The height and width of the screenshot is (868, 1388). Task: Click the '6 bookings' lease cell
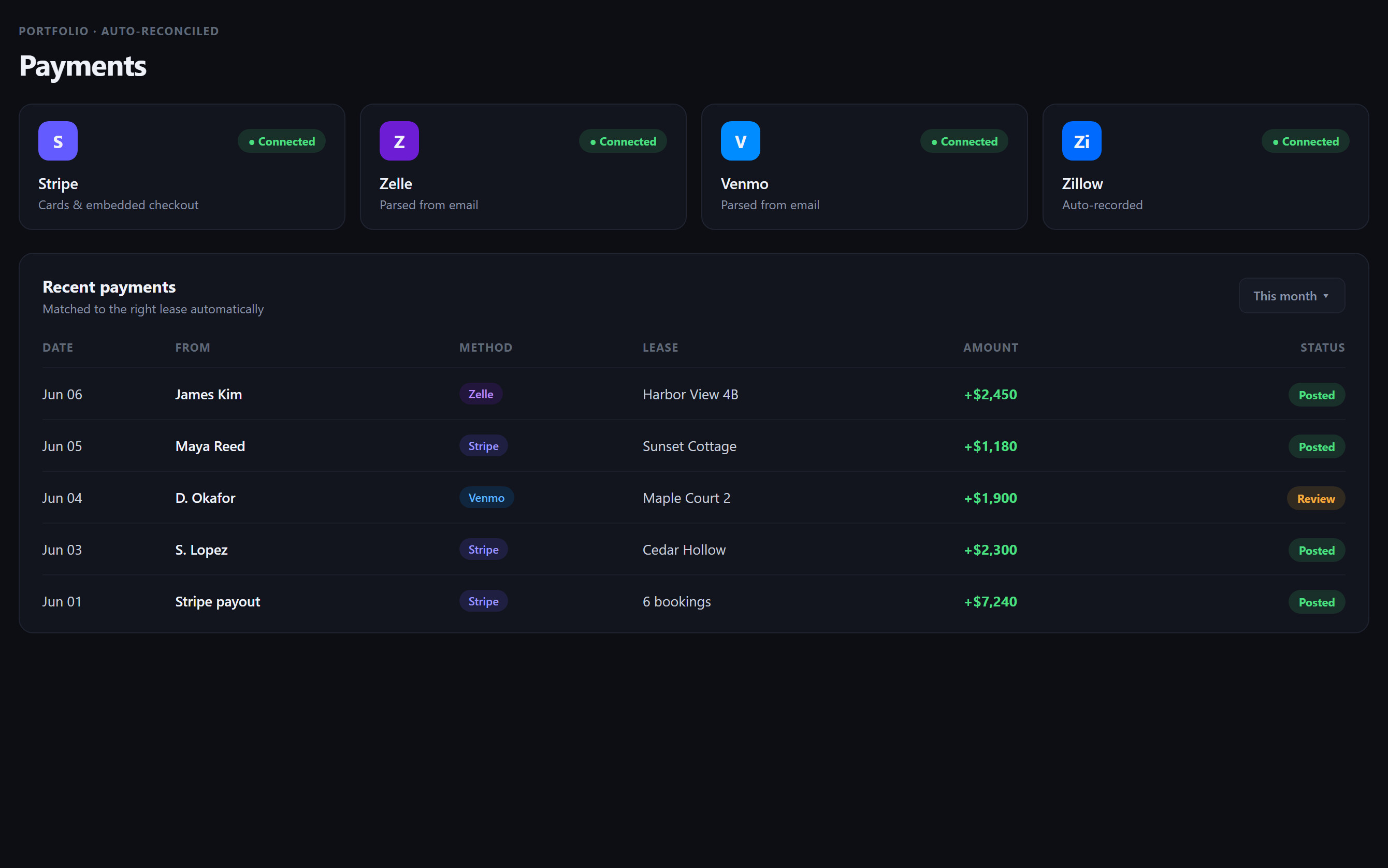coord(677,602)
